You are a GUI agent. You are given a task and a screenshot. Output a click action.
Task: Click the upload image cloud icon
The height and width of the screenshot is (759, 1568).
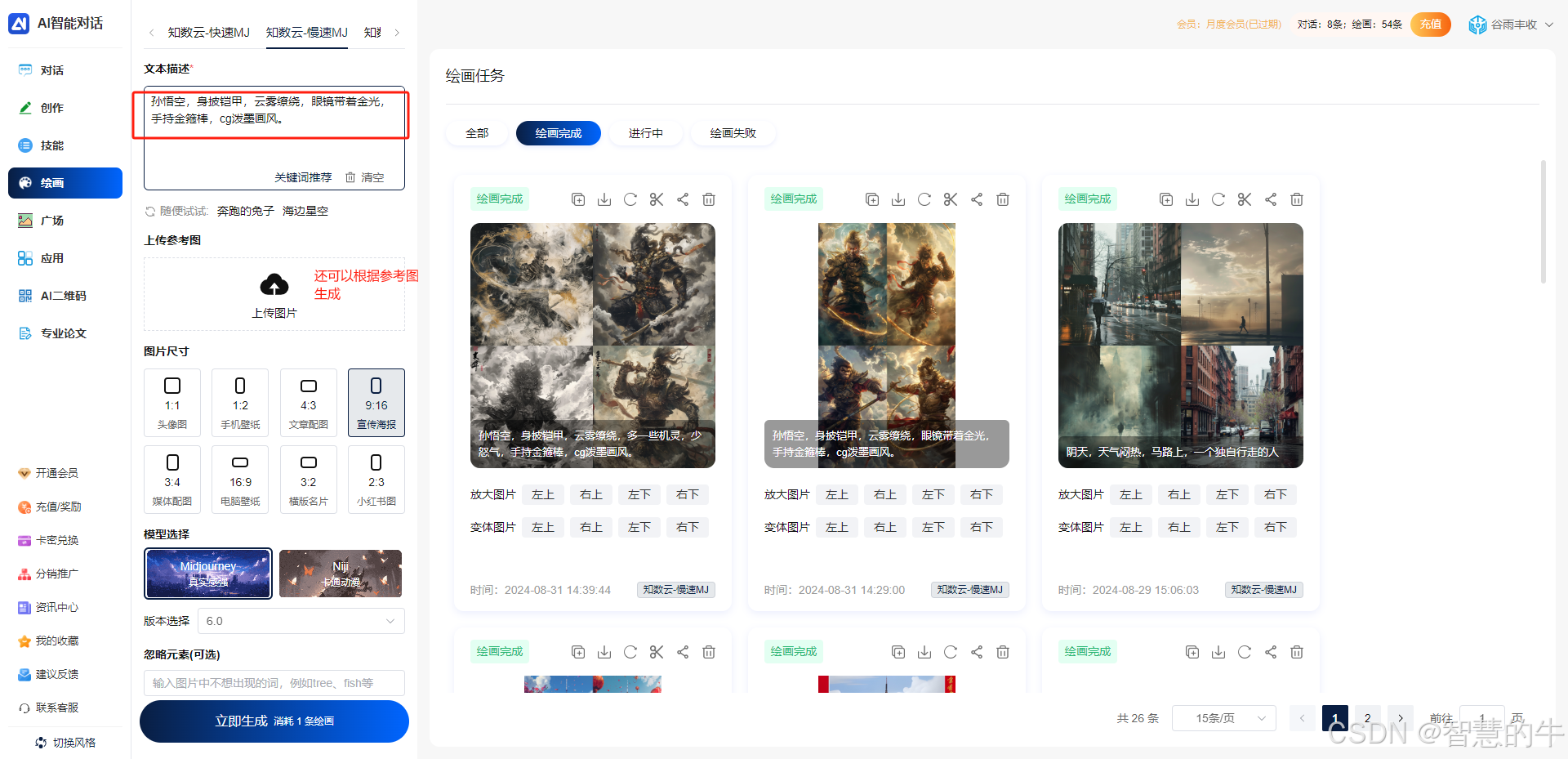274,284
